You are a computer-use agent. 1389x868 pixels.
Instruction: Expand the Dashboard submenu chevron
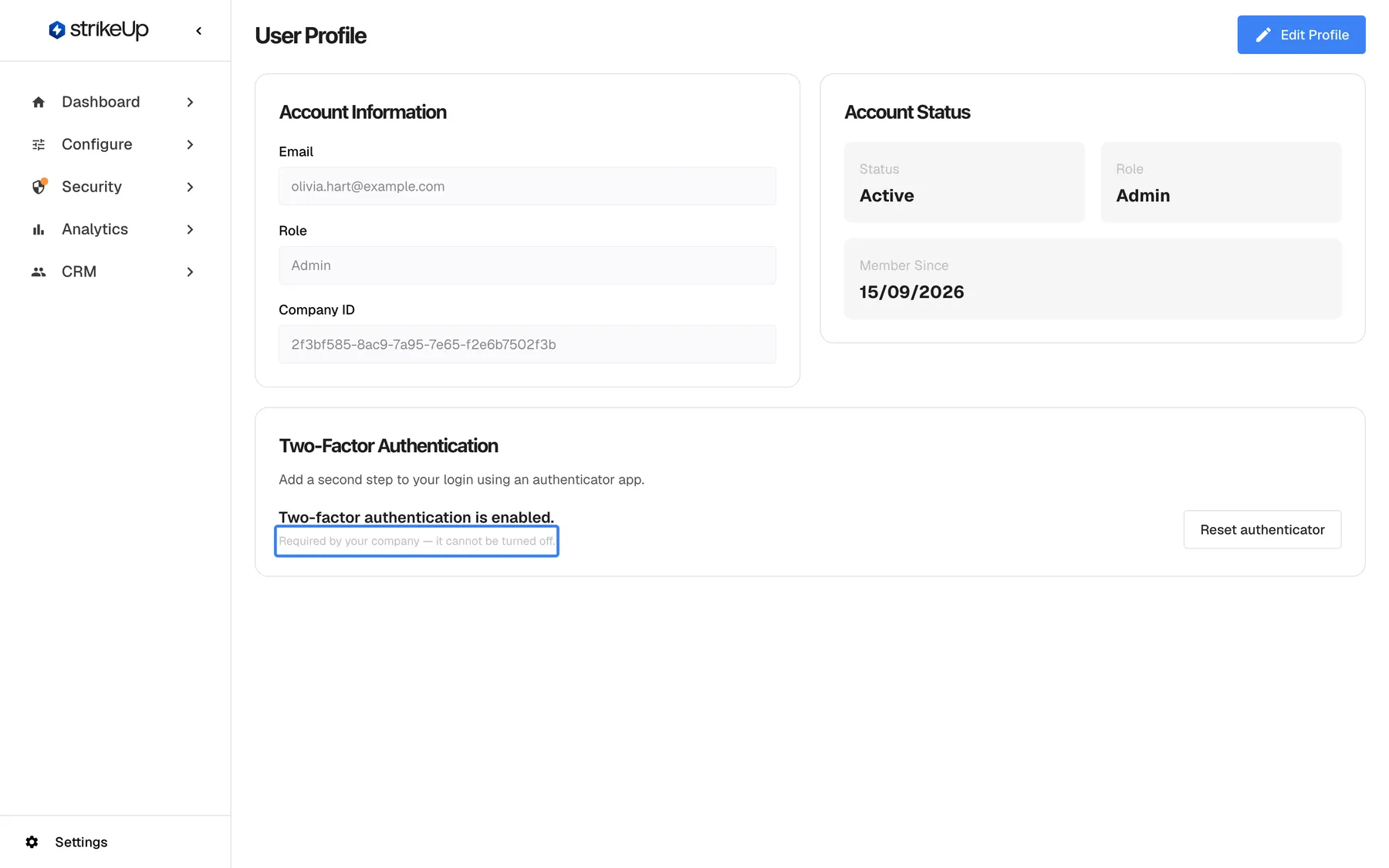[x=190, y=102]
